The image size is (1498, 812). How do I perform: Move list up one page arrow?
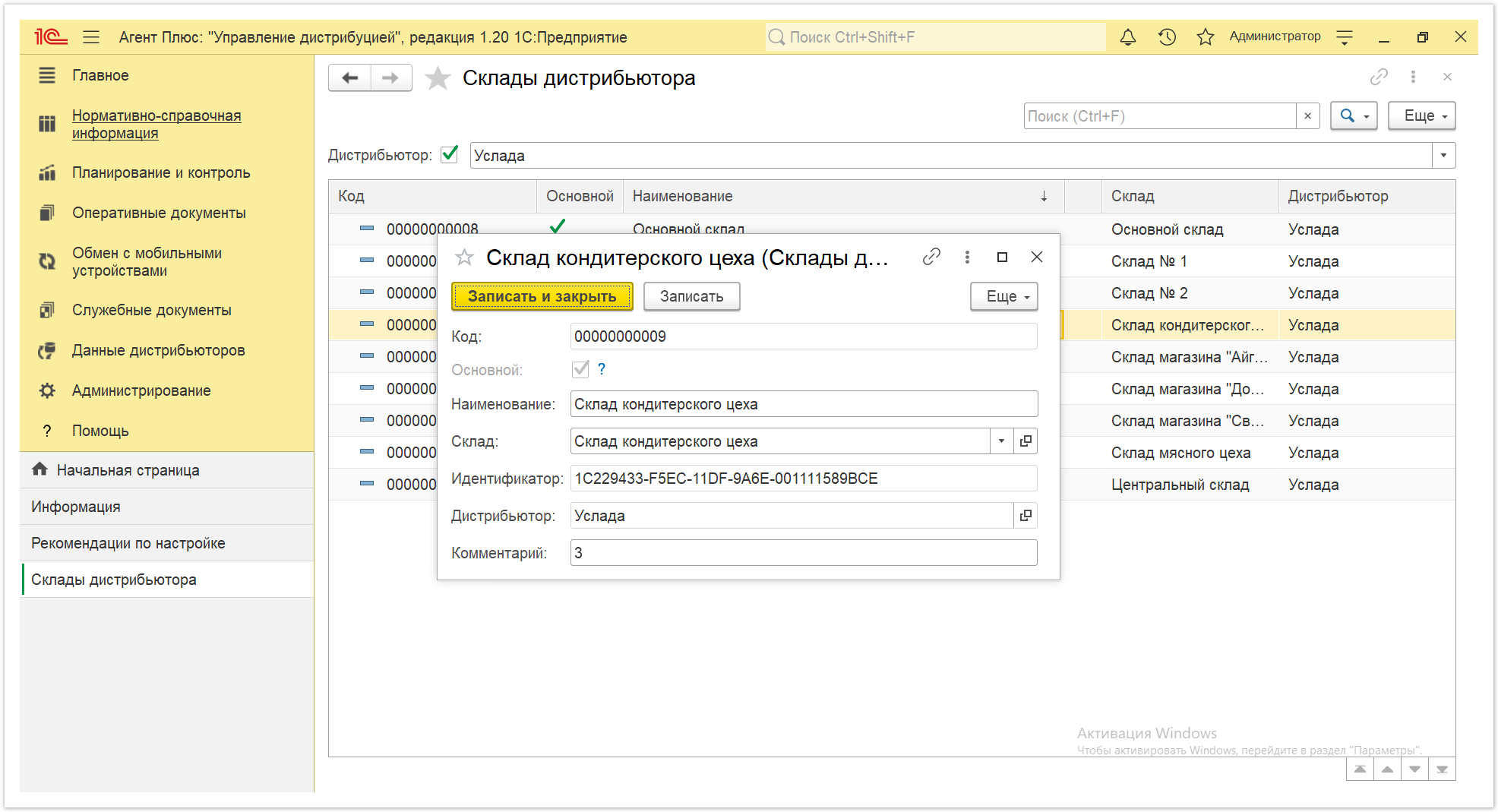click(x=1387, y=769)
